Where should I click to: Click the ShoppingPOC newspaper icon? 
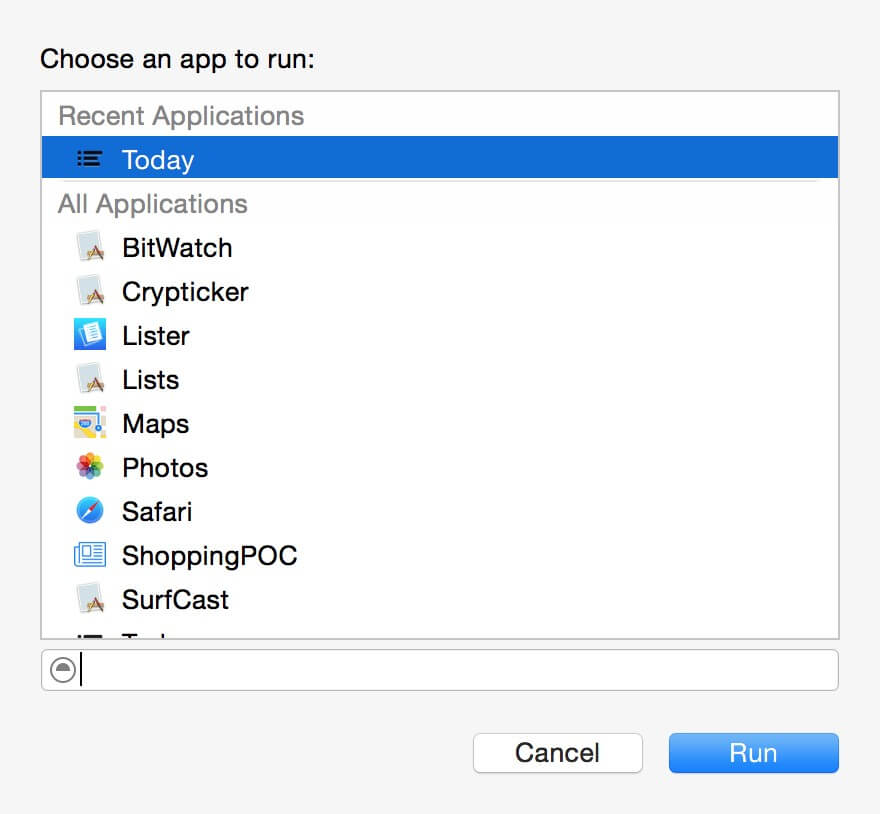point(90,555)
